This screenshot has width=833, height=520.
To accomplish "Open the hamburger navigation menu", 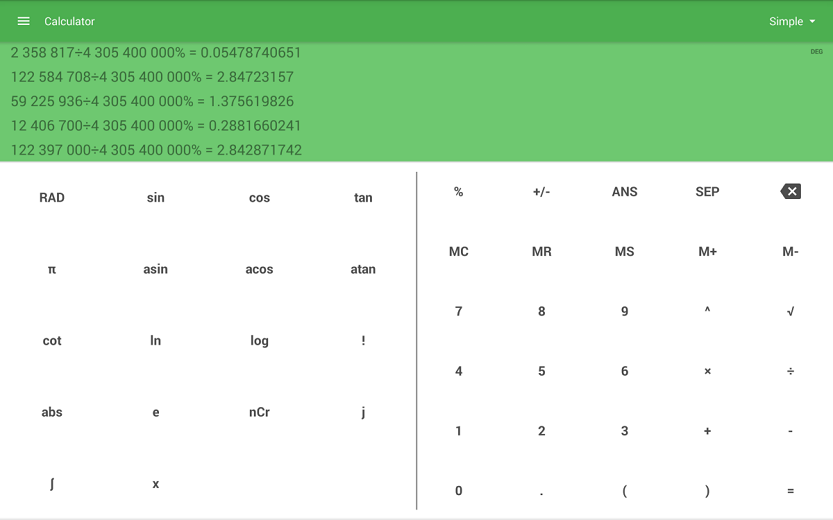I will pos(23,21).
